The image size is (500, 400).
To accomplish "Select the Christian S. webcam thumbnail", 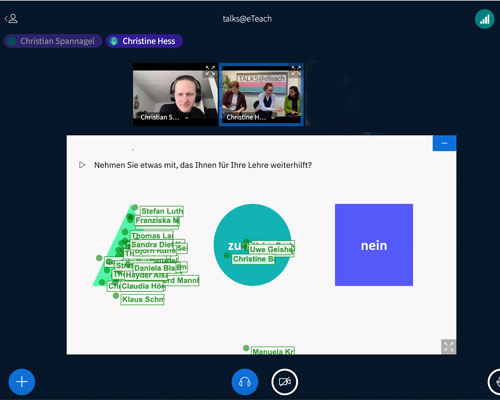I will point(175,95).
